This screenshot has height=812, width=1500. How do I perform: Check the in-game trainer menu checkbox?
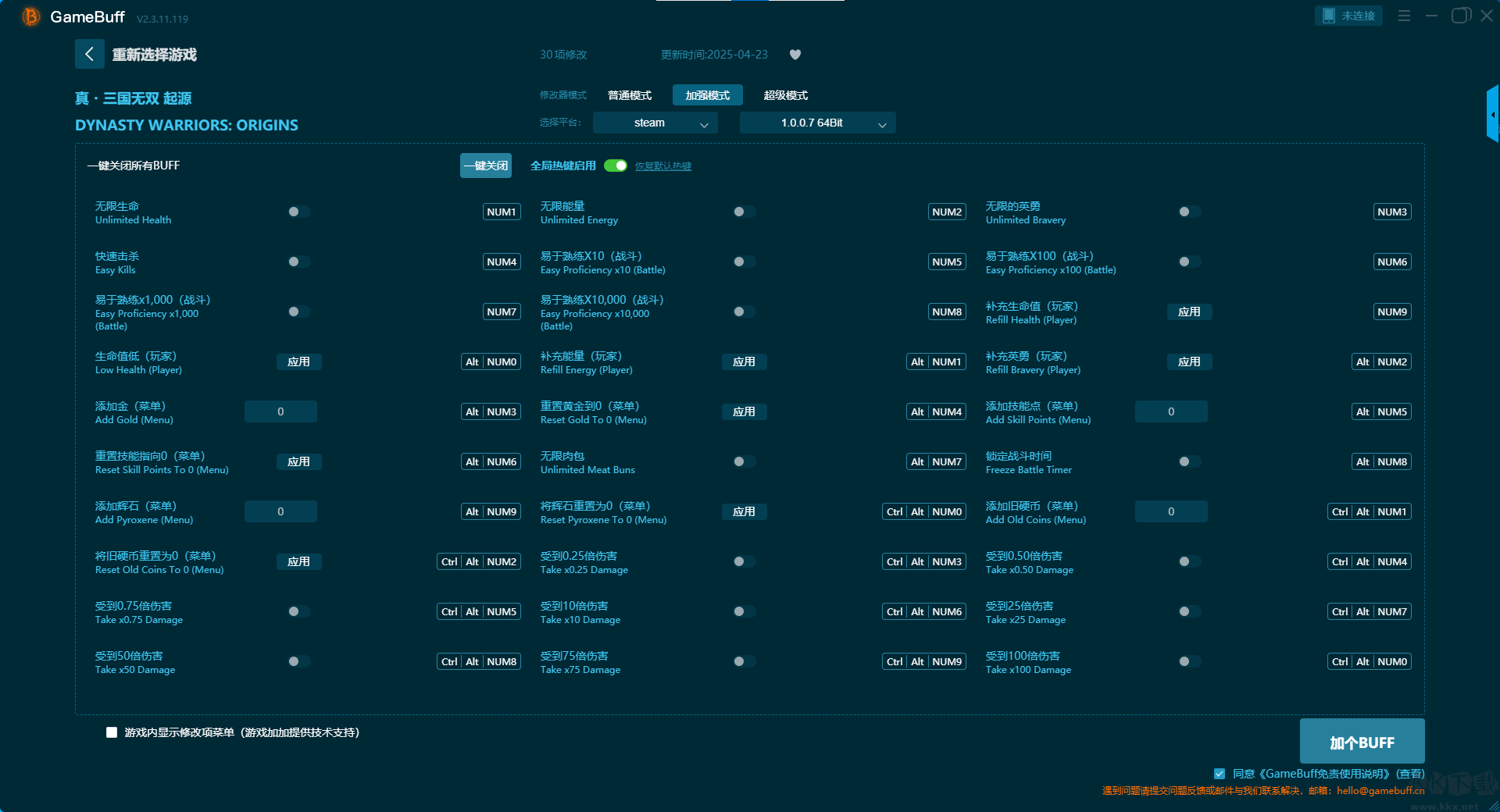tap(112, 732)
